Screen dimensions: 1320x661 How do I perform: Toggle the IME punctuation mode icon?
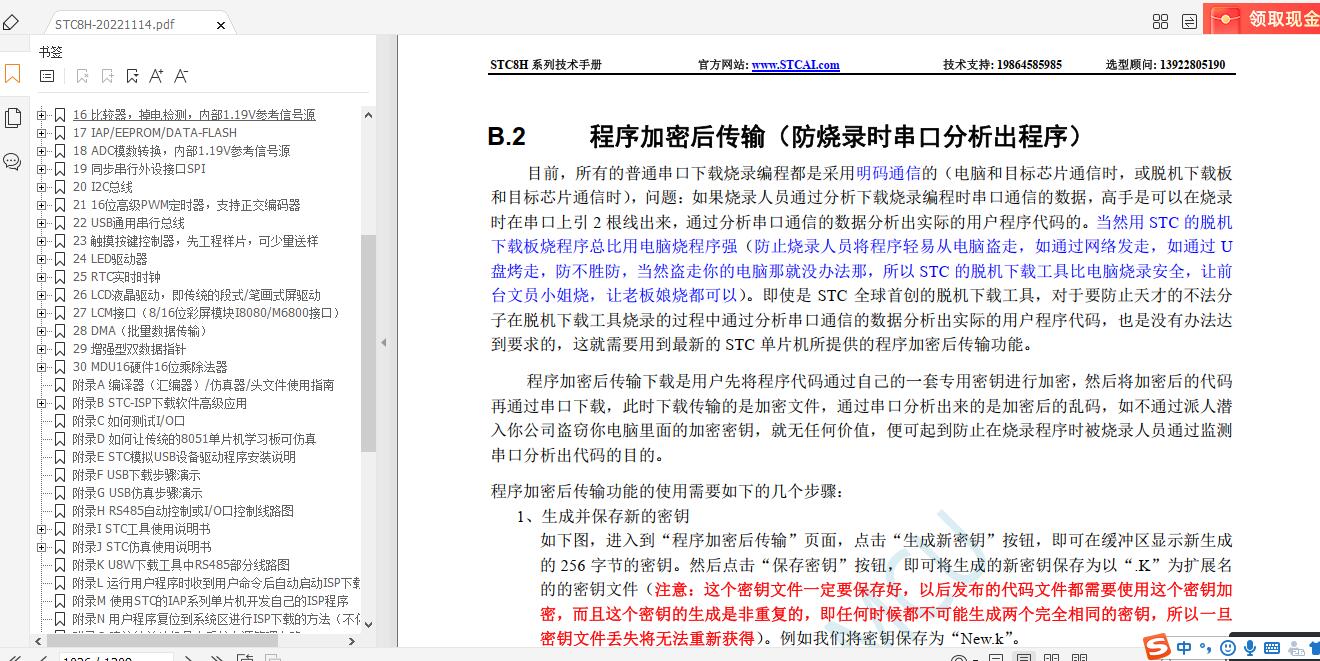click(1206, 648)
